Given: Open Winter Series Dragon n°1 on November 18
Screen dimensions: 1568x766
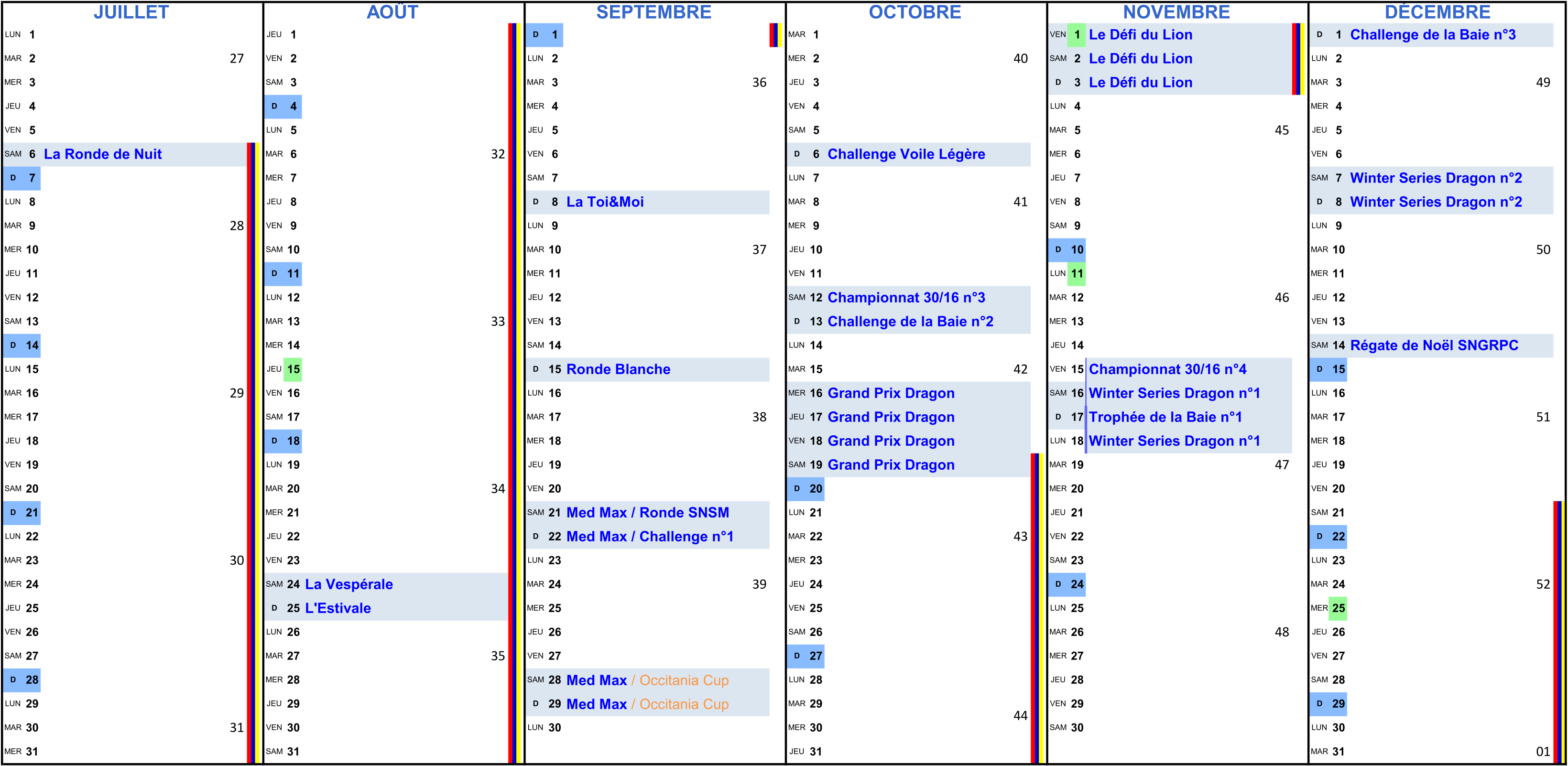Looking at the screenshot, I should click(x=1174, y=441).
